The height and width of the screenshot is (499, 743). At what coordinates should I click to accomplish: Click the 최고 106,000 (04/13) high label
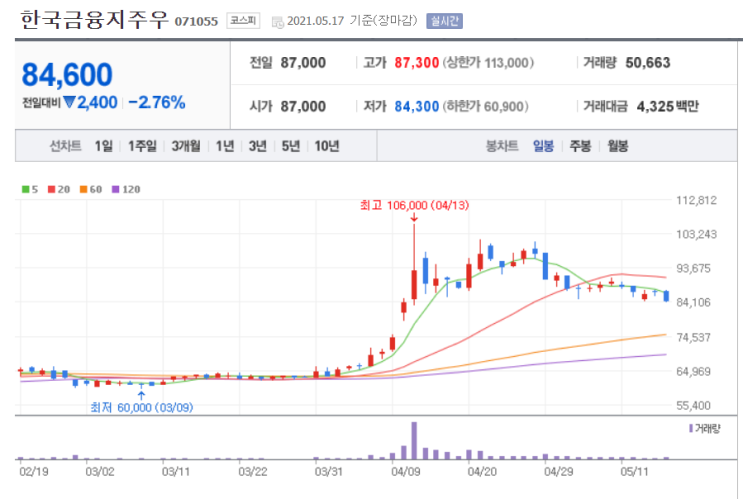pos(415,205)
